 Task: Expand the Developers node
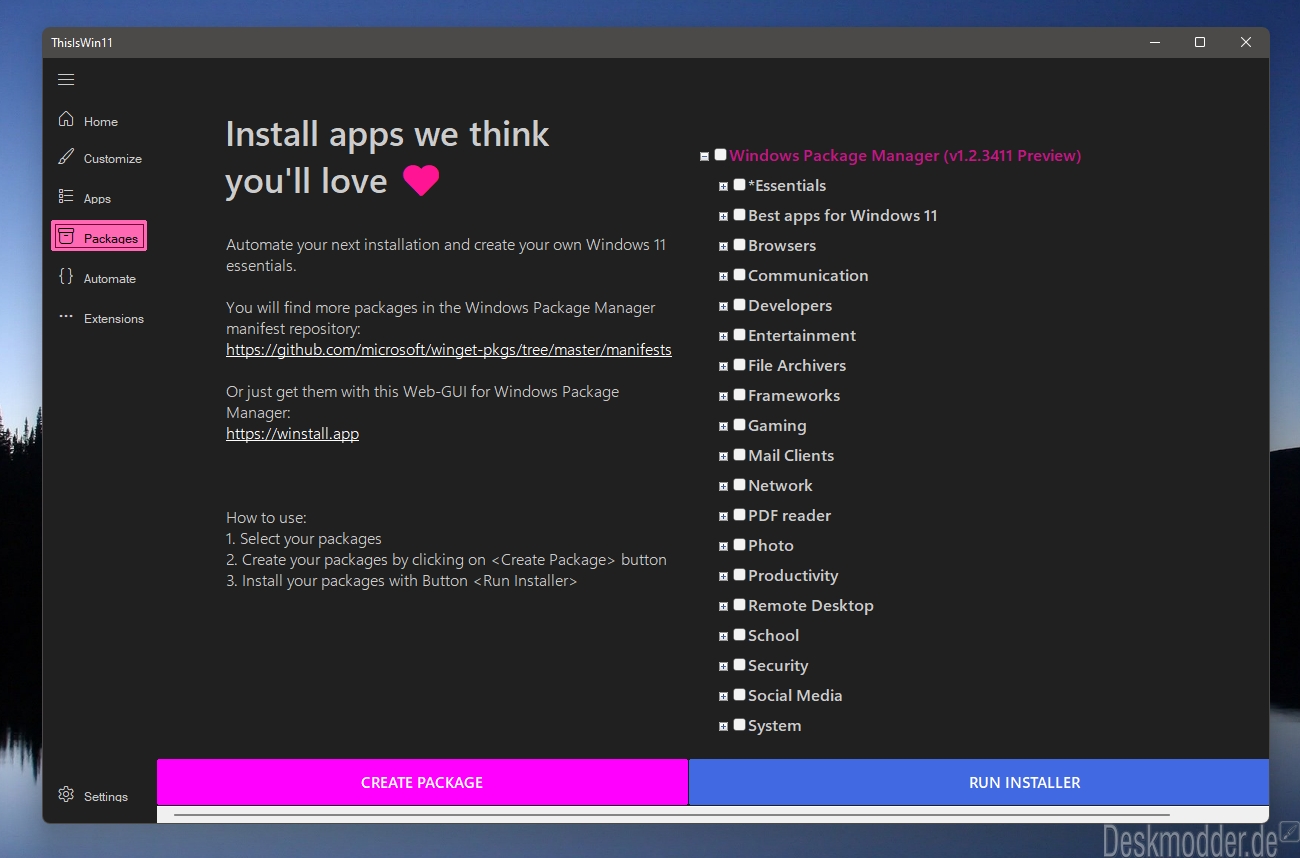(723, 306)
